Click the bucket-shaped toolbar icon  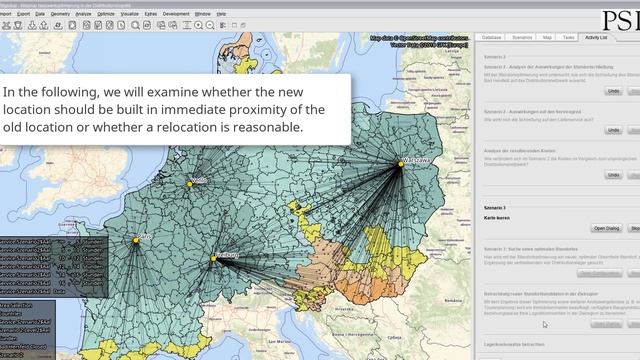(x=18, y=25)
